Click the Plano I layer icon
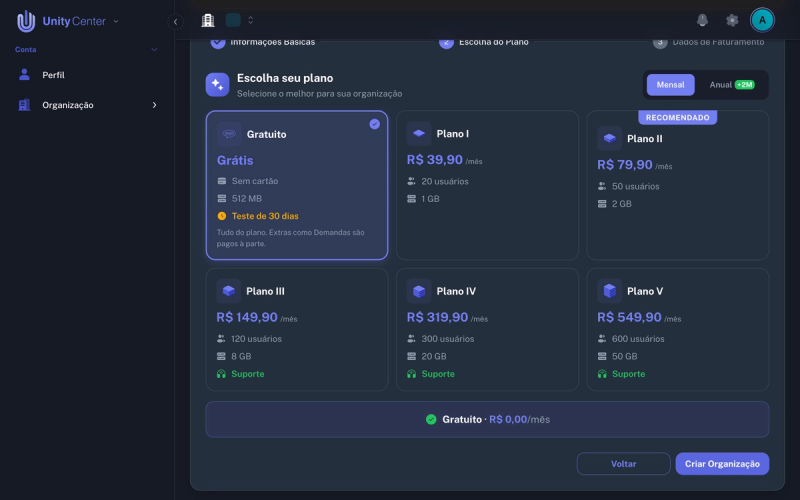This screenshot has width=800, height=500. click(x=419, y=134)
